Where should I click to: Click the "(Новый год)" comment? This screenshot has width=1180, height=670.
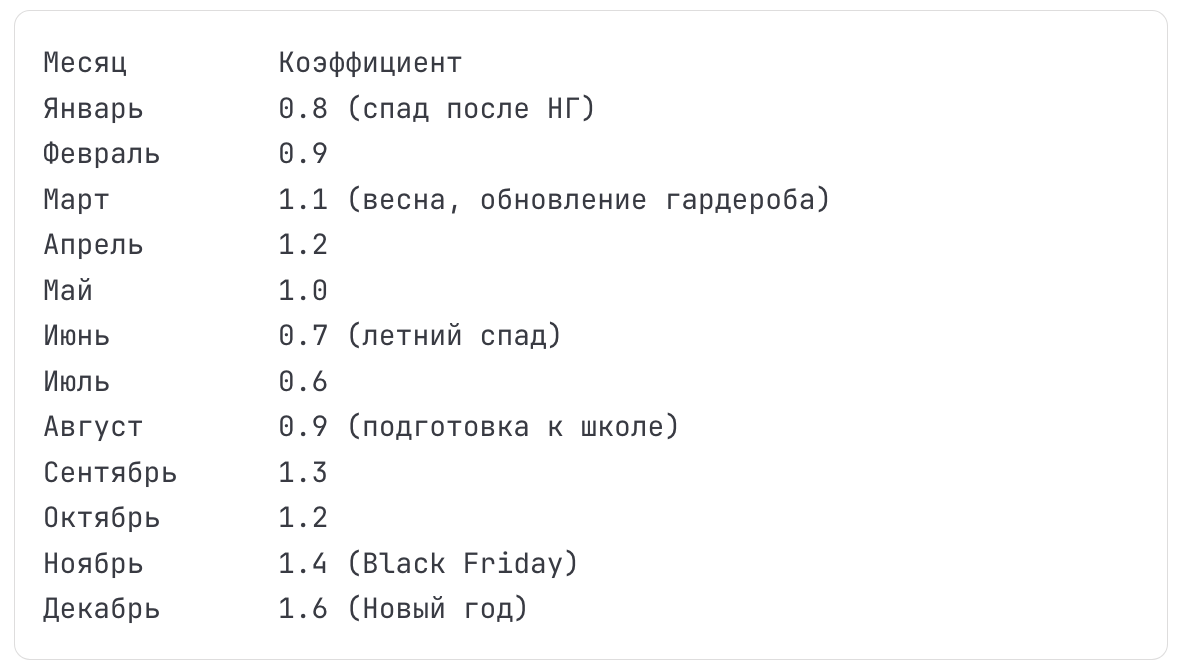pos(437,609)
